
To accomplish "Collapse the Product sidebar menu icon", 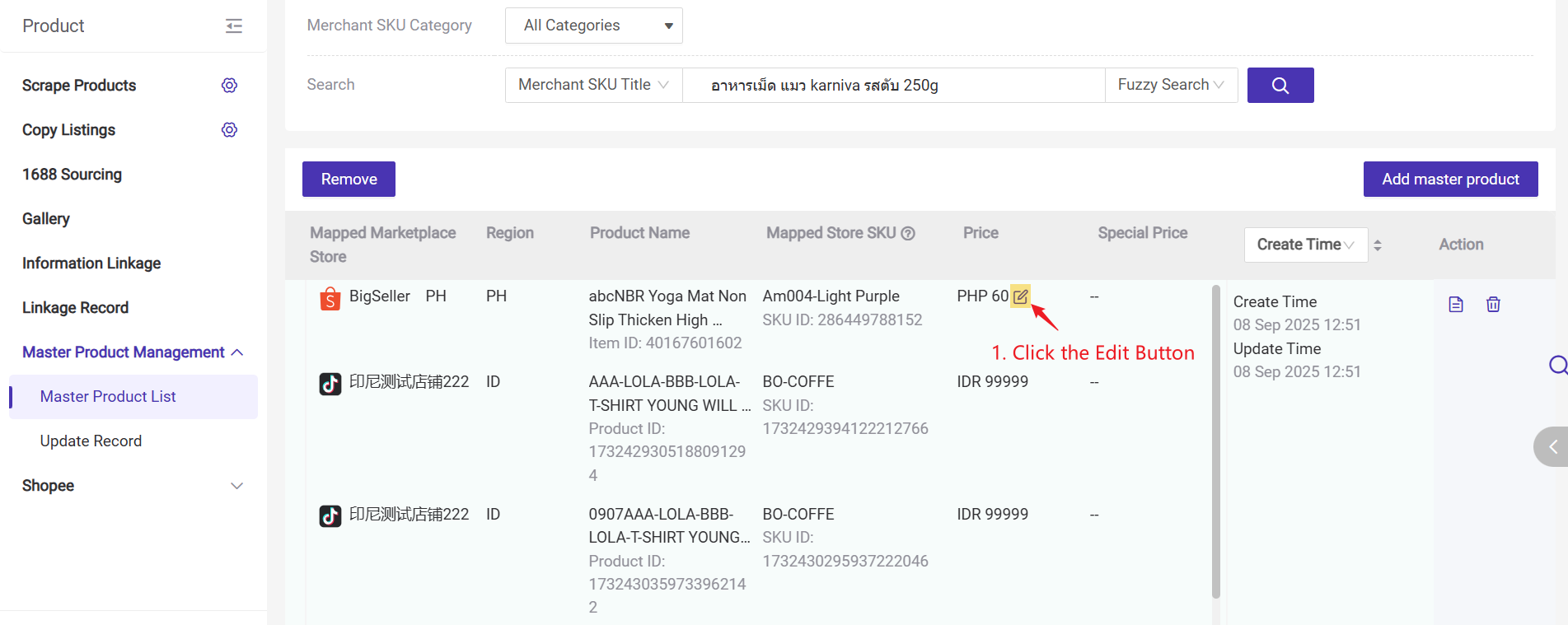I will tap(234, 26).
